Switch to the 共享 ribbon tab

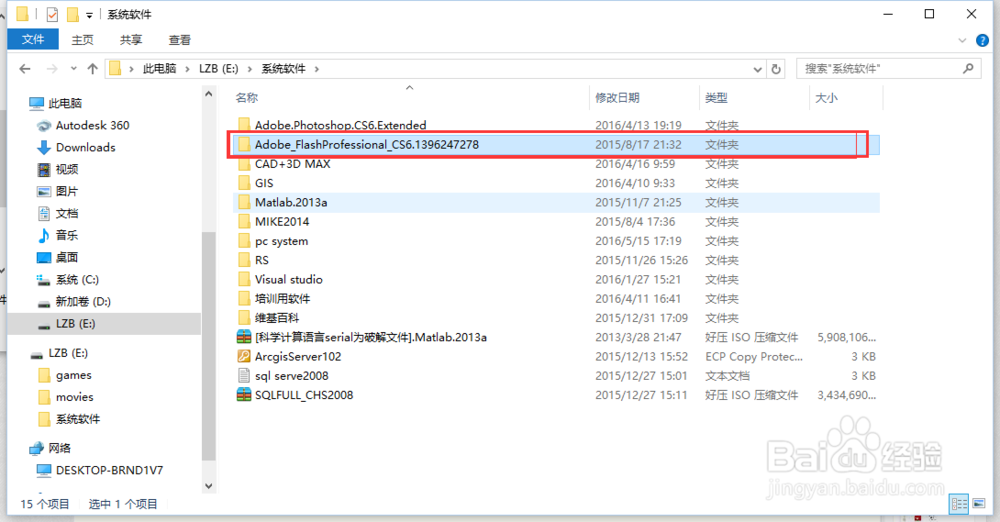point(131,40)
